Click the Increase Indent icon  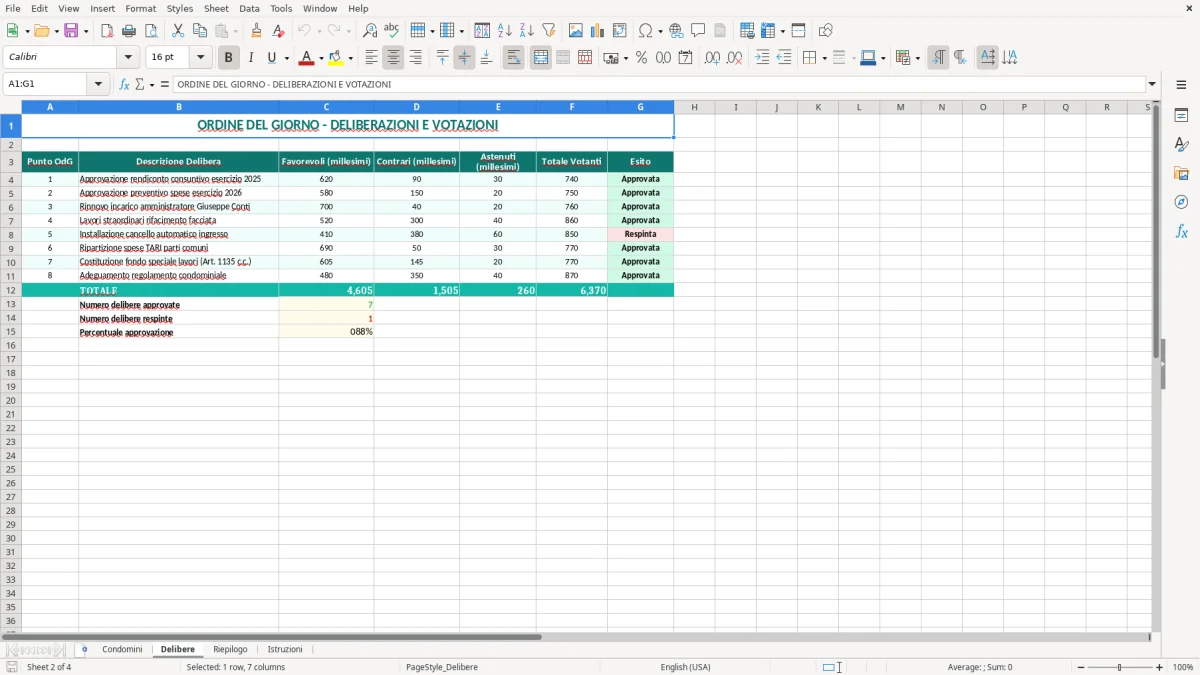pyautogui.click(x=762, y=58)
